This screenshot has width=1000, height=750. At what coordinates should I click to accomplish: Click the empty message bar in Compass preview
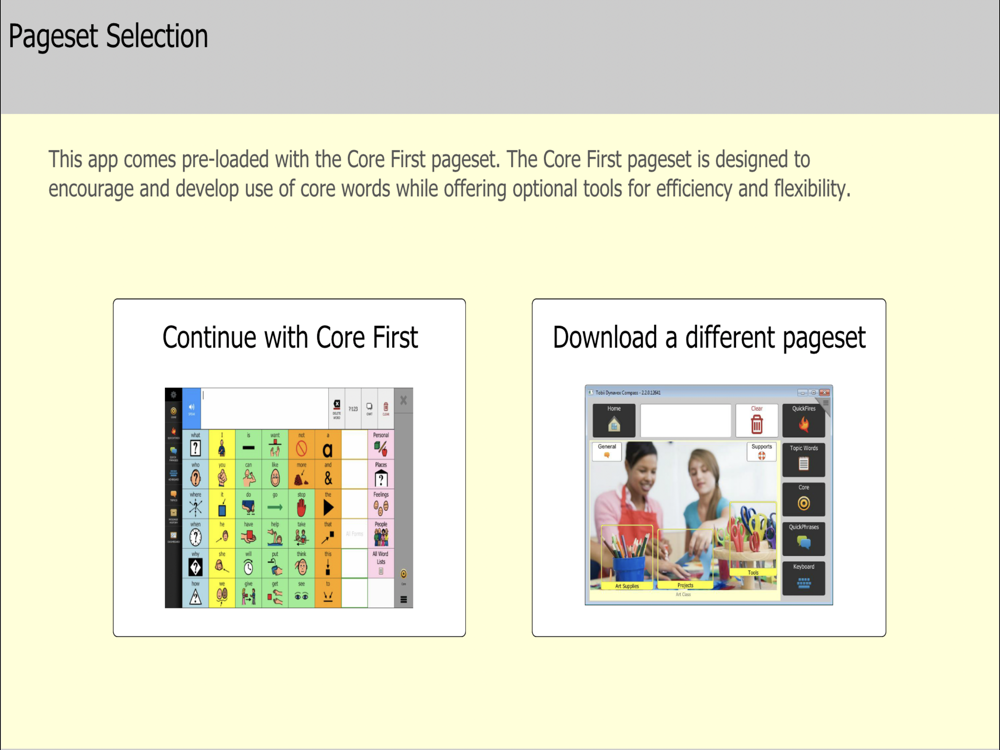tap(685, 421)
